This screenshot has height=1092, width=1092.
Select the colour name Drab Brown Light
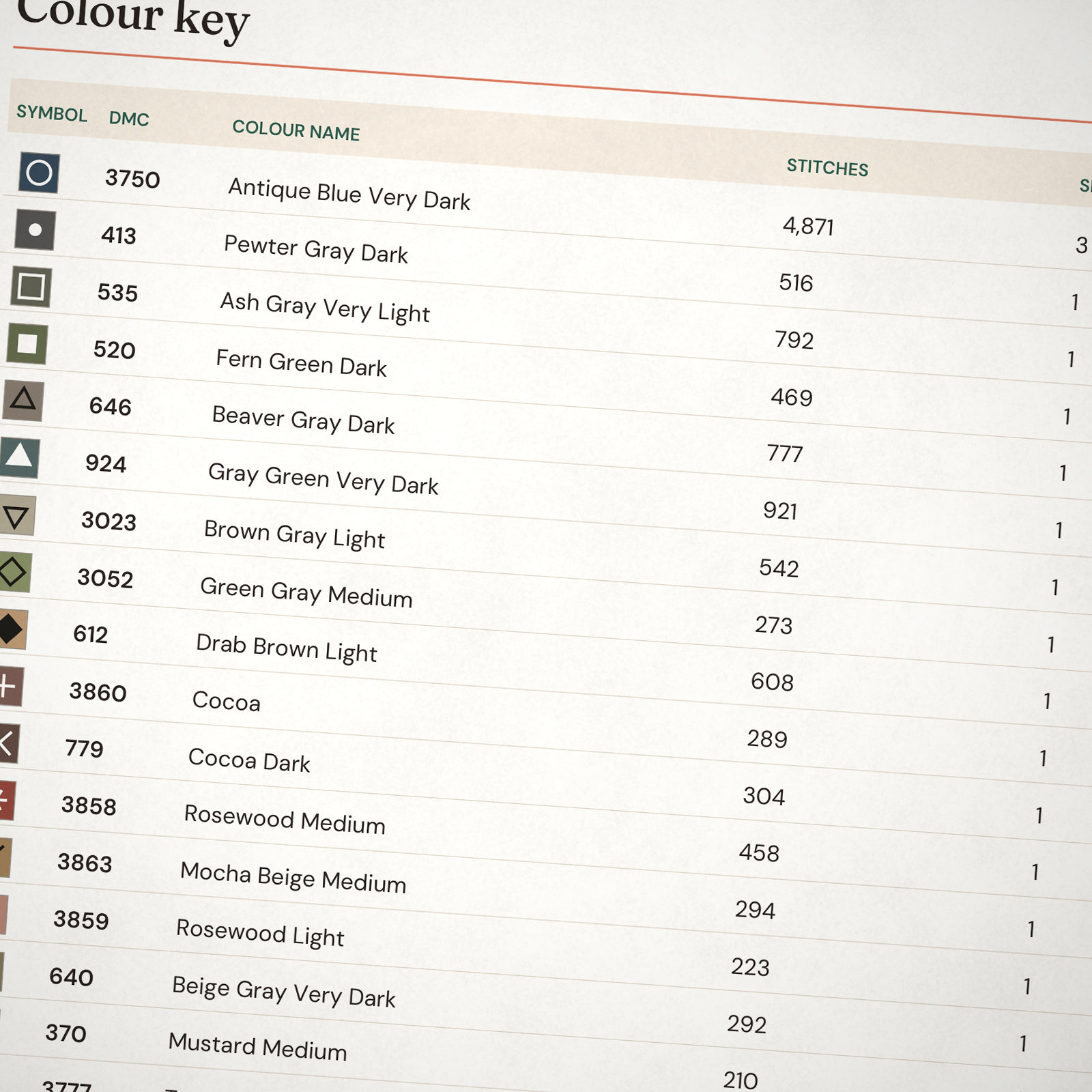287,648
